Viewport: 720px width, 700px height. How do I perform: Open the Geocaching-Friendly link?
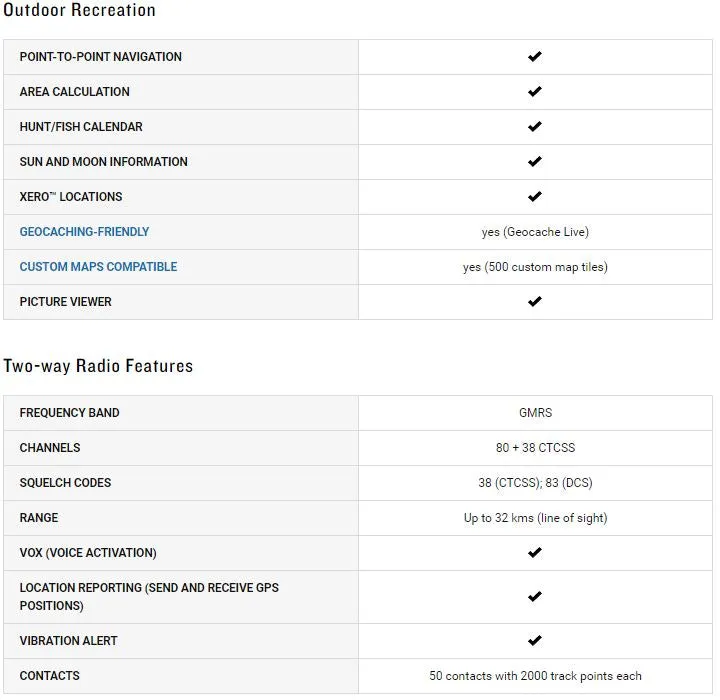[84, 231]
